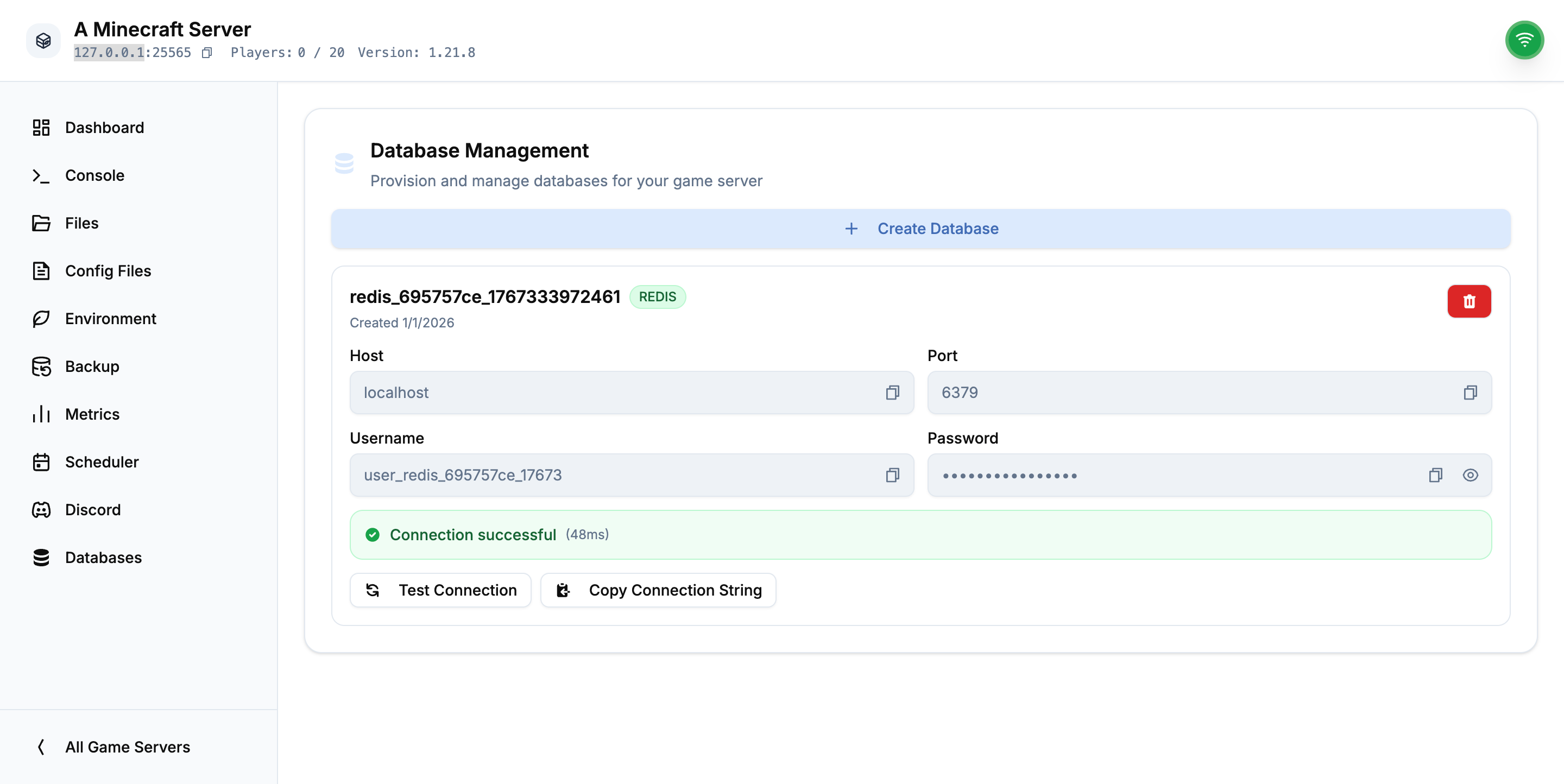The image size is (1564, 784).
Task: Copy the server address 127.0.0.1:25565
Action: tap(207, 53)
